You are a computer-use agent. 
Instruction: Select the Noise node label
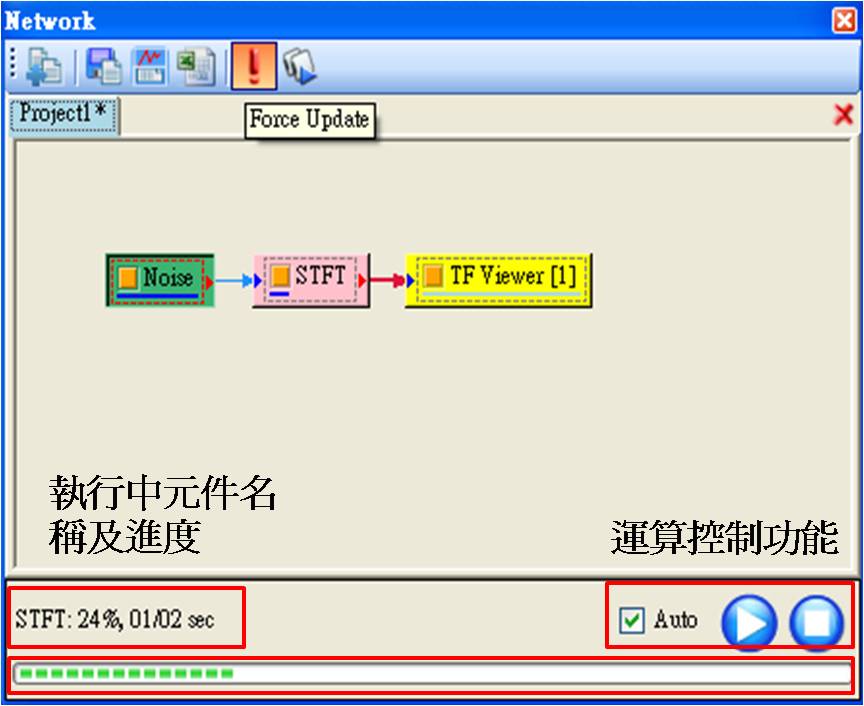click(167, 278)
